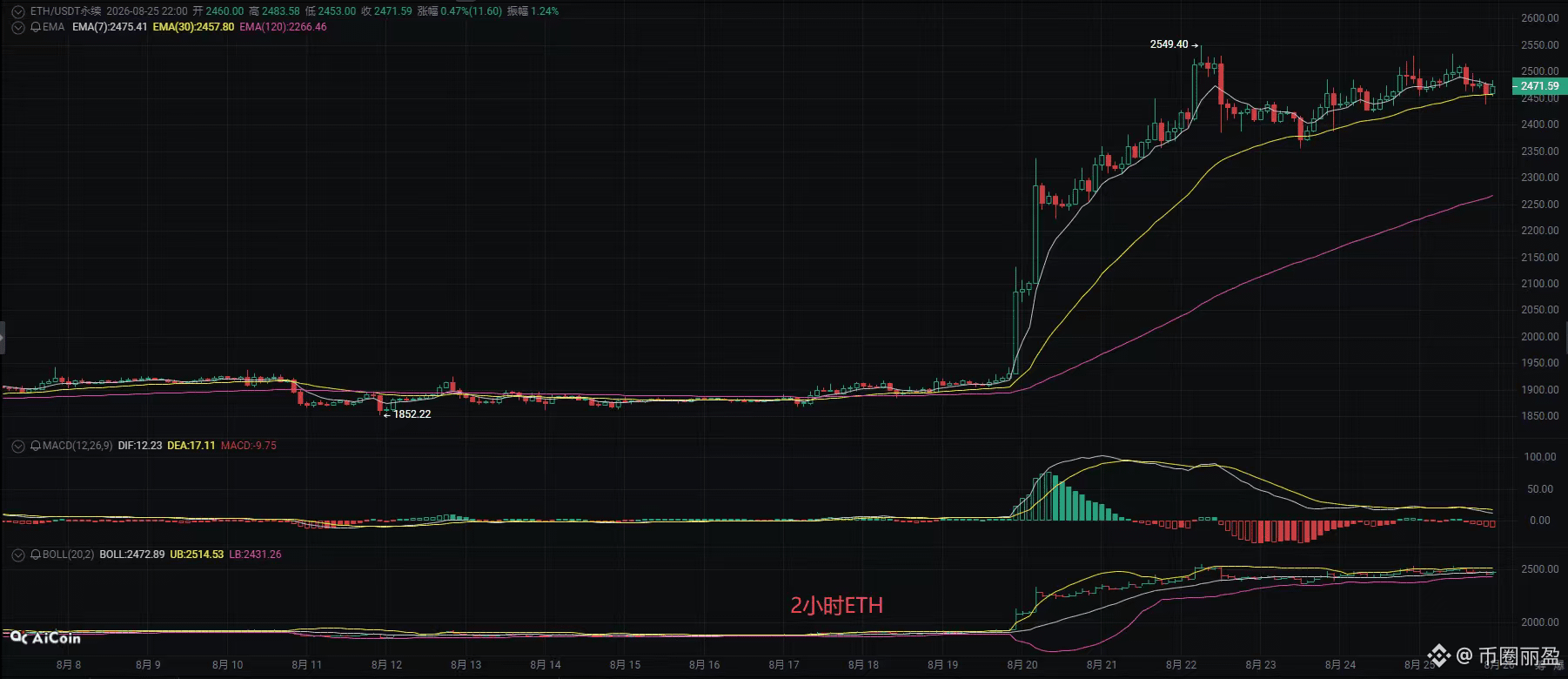The image size is (1568, 679).
Task: Click 2400.00 on the price axis
Action: (x=1540, y=124)
